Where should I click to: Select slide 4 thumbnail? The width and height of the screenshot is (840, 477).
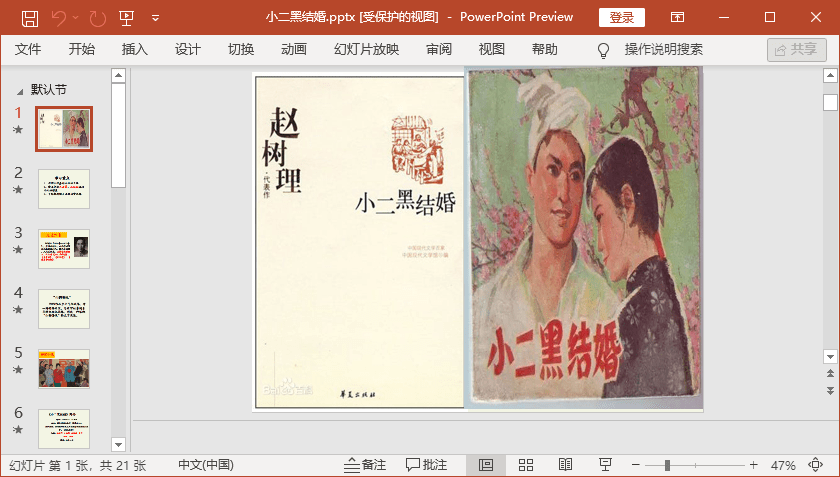(64, 309)
